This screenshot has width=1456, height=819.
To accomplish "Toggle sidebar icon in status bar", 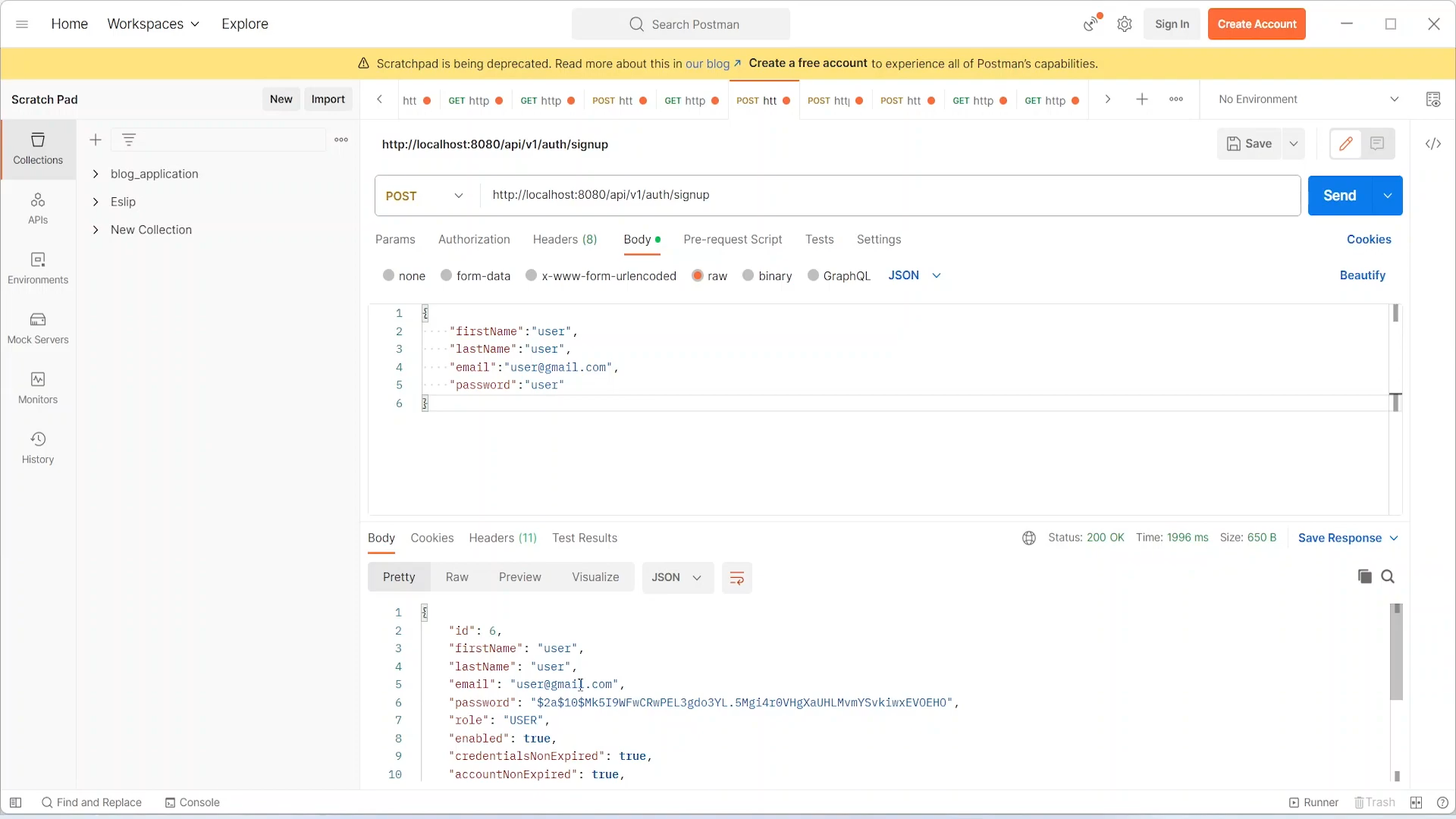I will [15, 802].
